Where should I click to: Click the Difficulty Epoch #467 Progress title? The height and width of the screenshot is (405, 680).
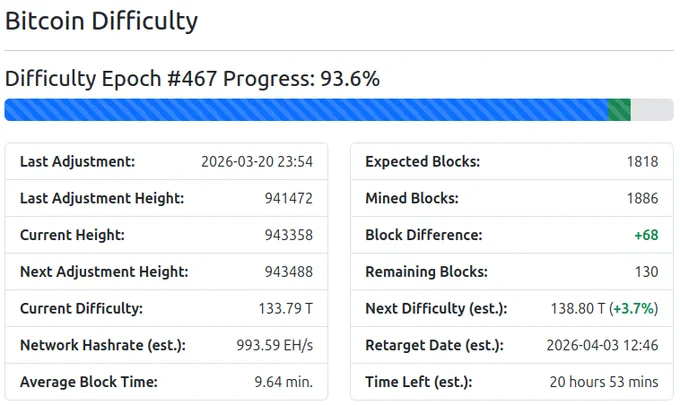pos(192,79)
